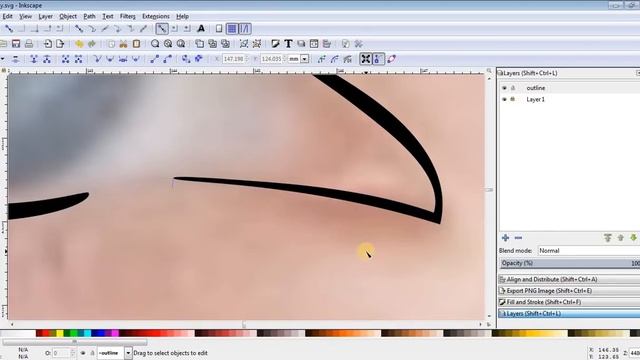
Task: Make selected nodes smooth icon
Action: [x=110, y=59]
